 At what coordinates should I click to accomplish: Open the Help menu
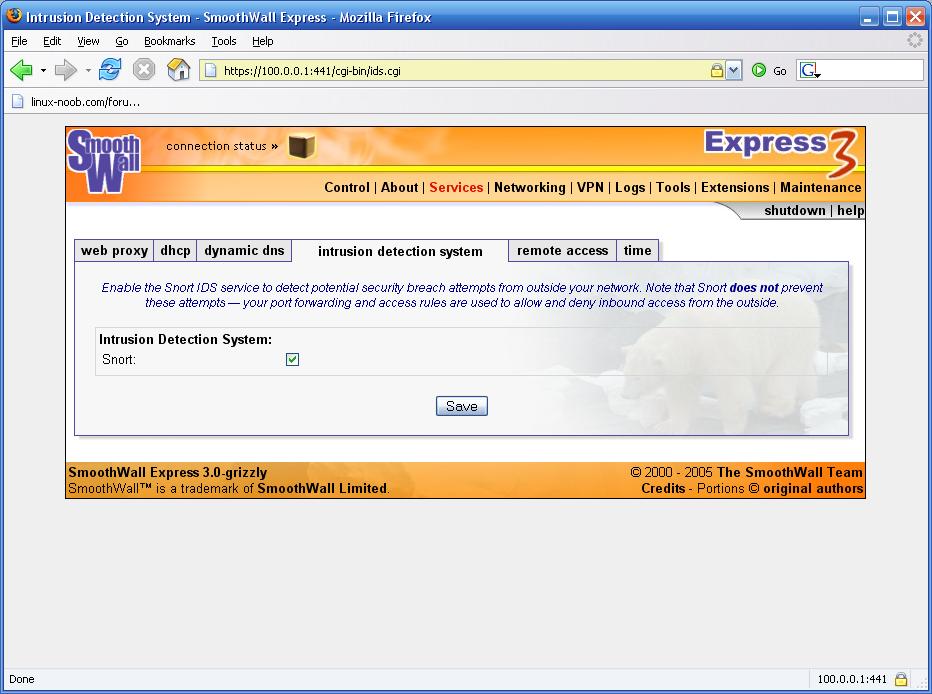(x=262, y=41)
